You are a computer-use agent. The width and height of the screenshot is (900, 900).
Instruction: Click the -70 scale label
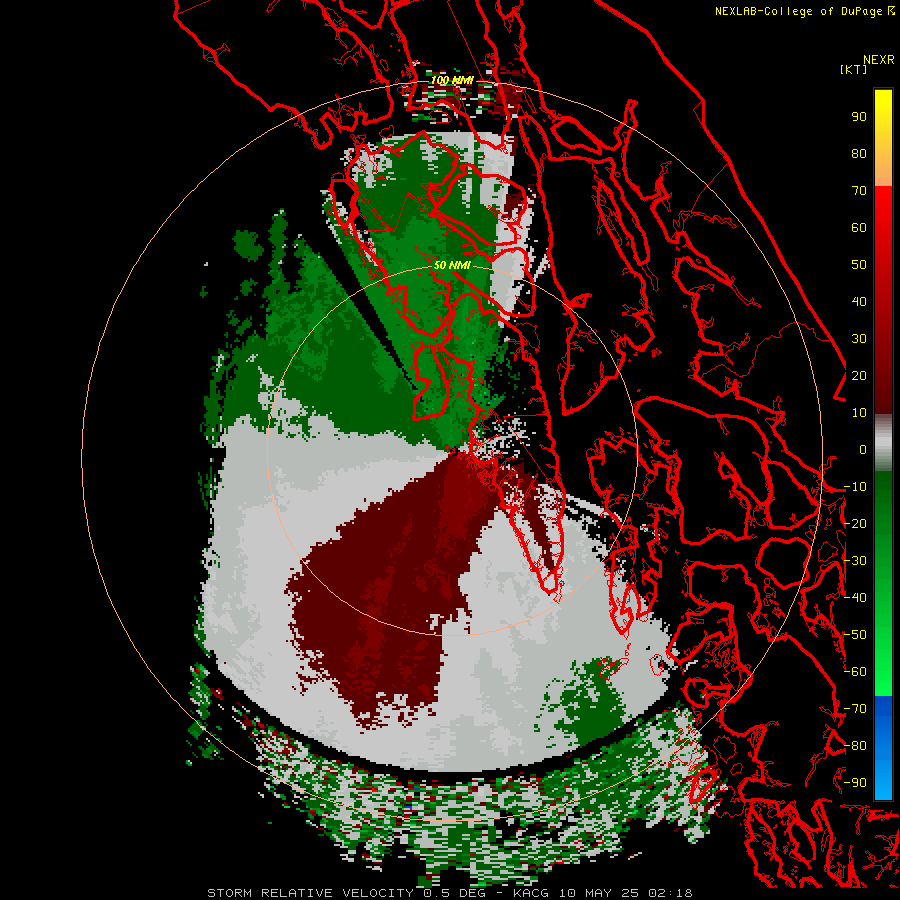(855, 709)
